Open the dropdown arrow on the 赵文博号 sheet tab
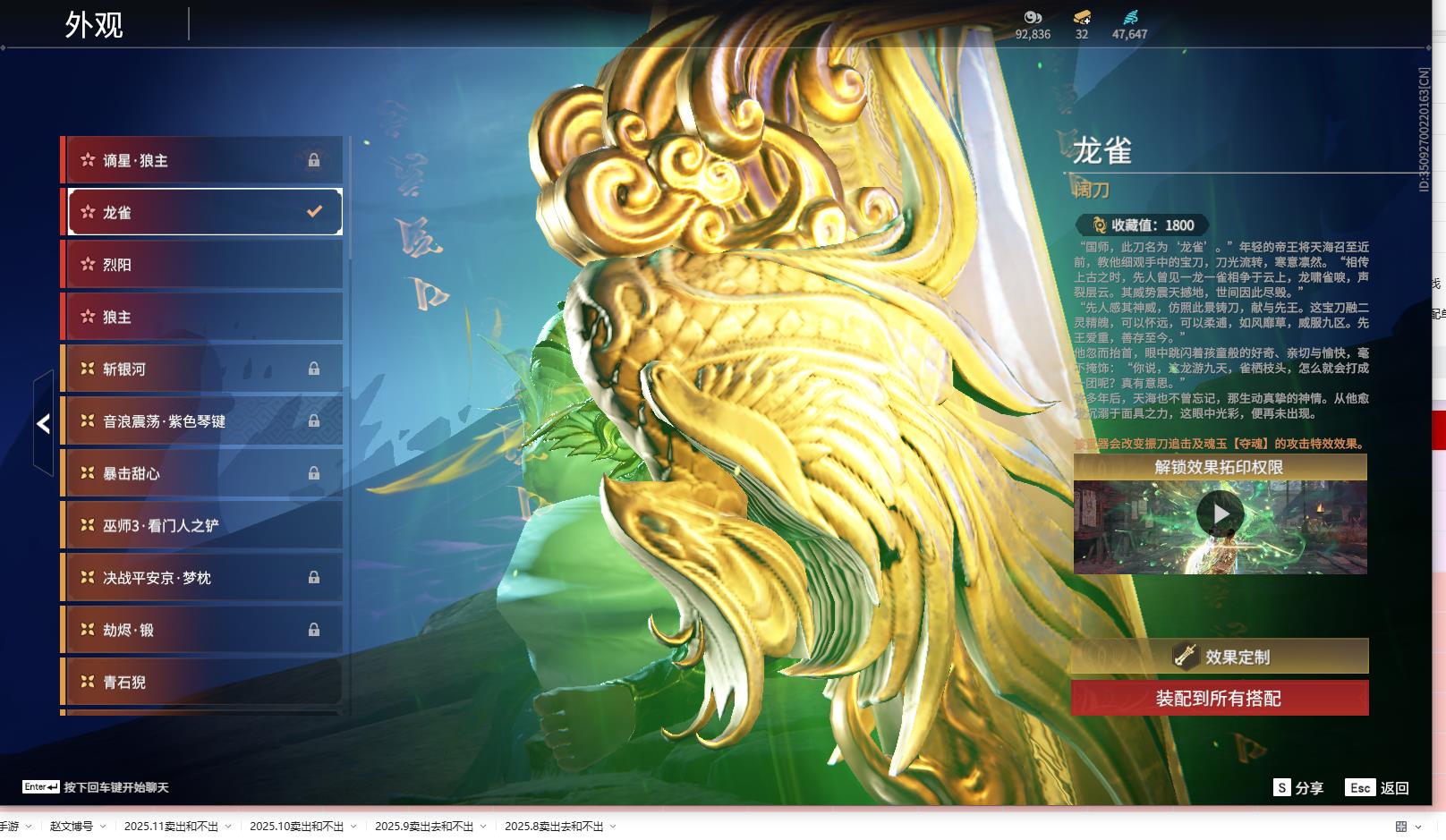 coord(103,827)
